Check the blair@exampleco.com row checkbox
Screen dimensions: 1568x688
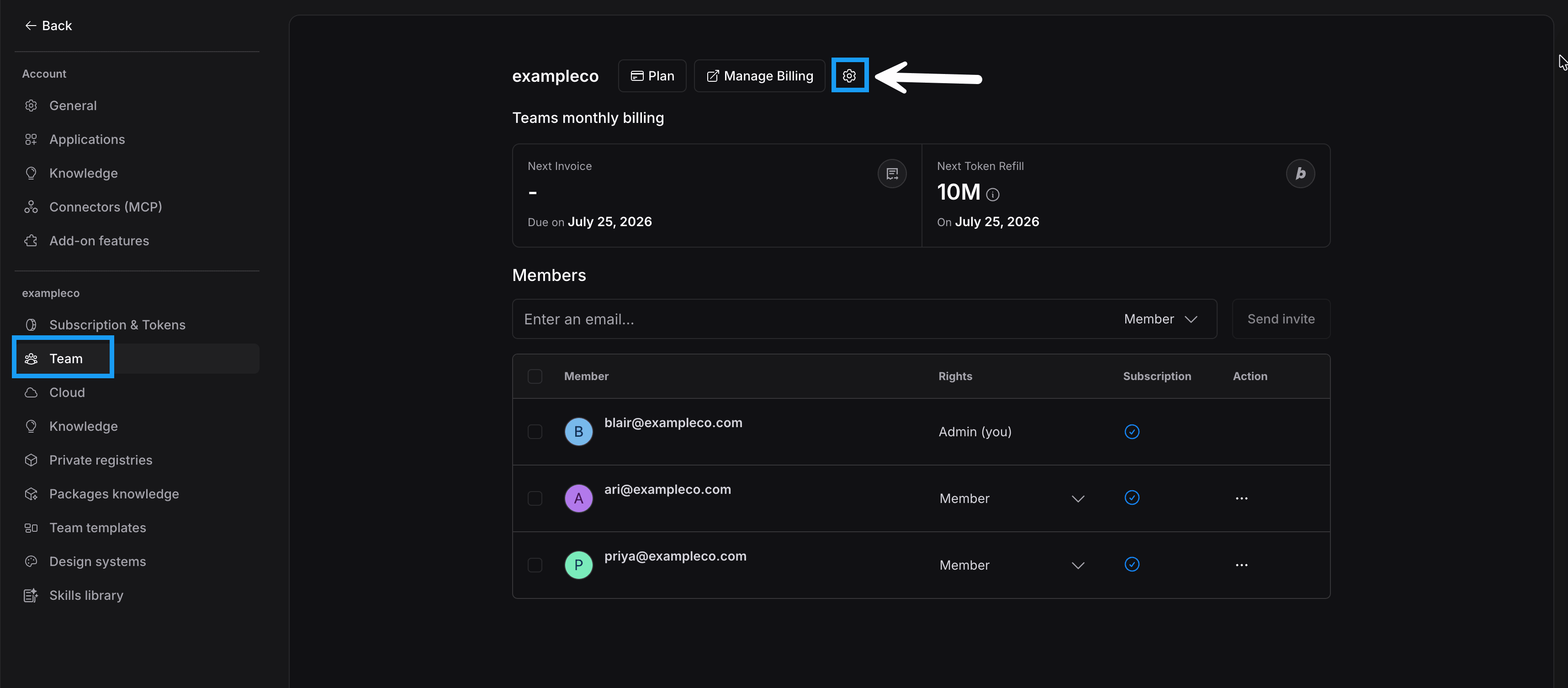point(535,432)
